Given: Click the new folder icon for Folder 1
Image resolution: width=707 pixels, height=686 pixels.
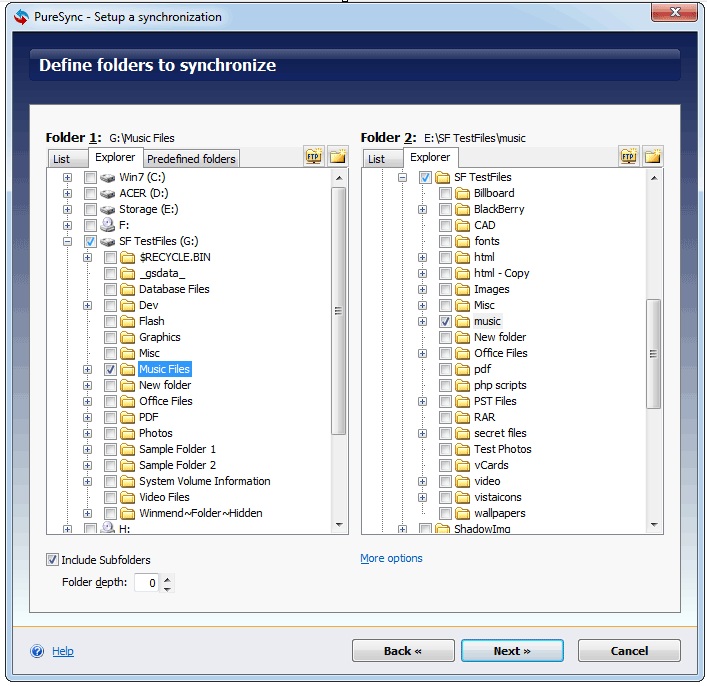Looking at the screenshot, I should 337,157.
